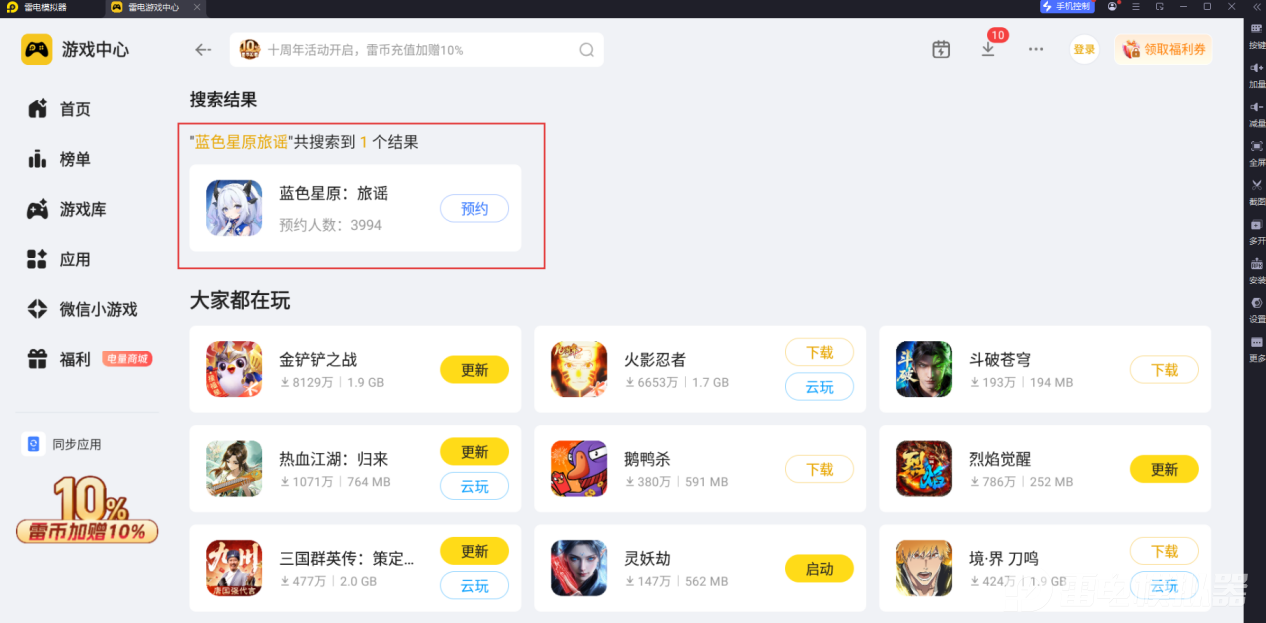Open the calendar events icon
1266x623 pixels.
pos(941,49)
